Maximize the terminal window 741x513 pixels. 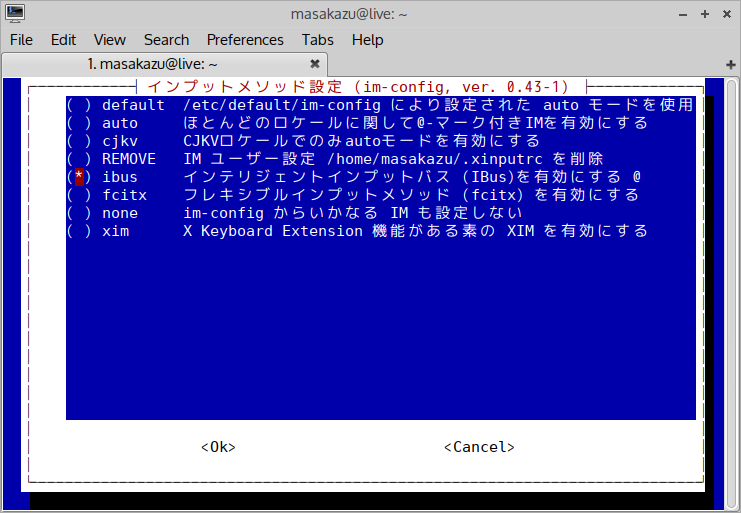705,14
